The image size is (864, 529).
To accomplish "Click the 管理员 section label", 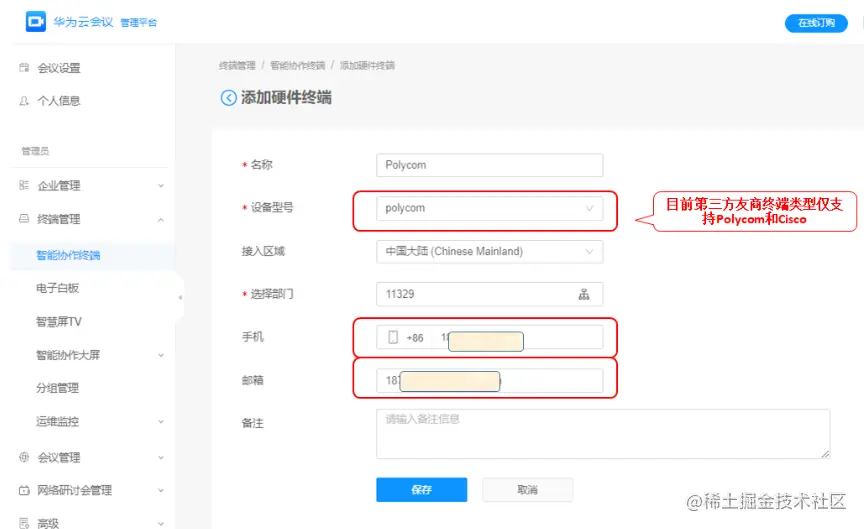I will coord(35,151).
